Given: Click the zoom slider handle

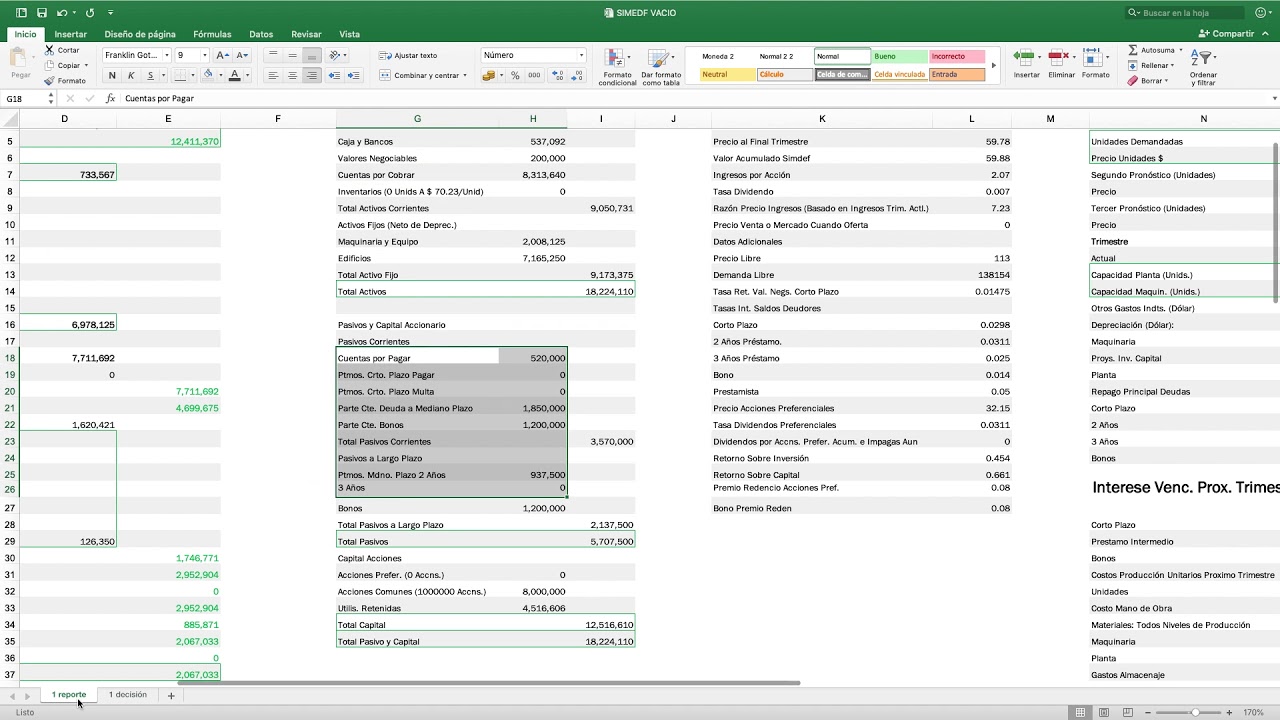Looking at the screenshot, I should (x=1195, y=712).
